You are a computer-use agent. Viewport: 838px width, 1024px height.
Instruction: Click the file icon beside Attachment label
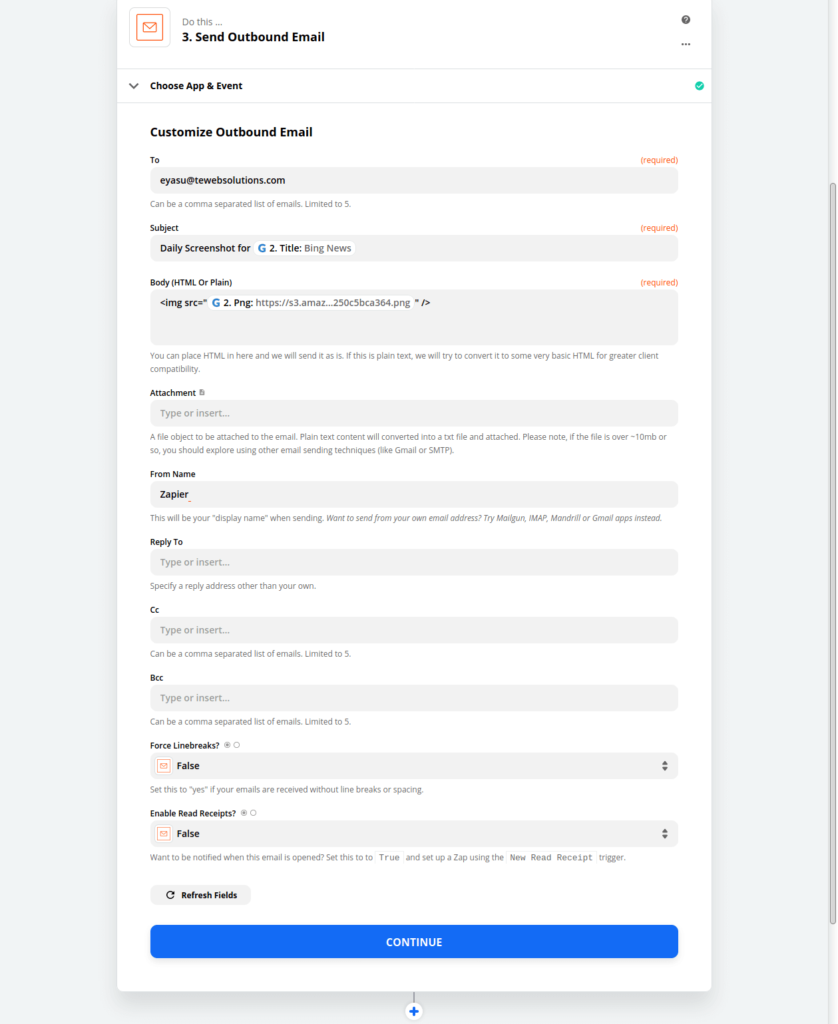pyautogui.click(x=202, y=392)
